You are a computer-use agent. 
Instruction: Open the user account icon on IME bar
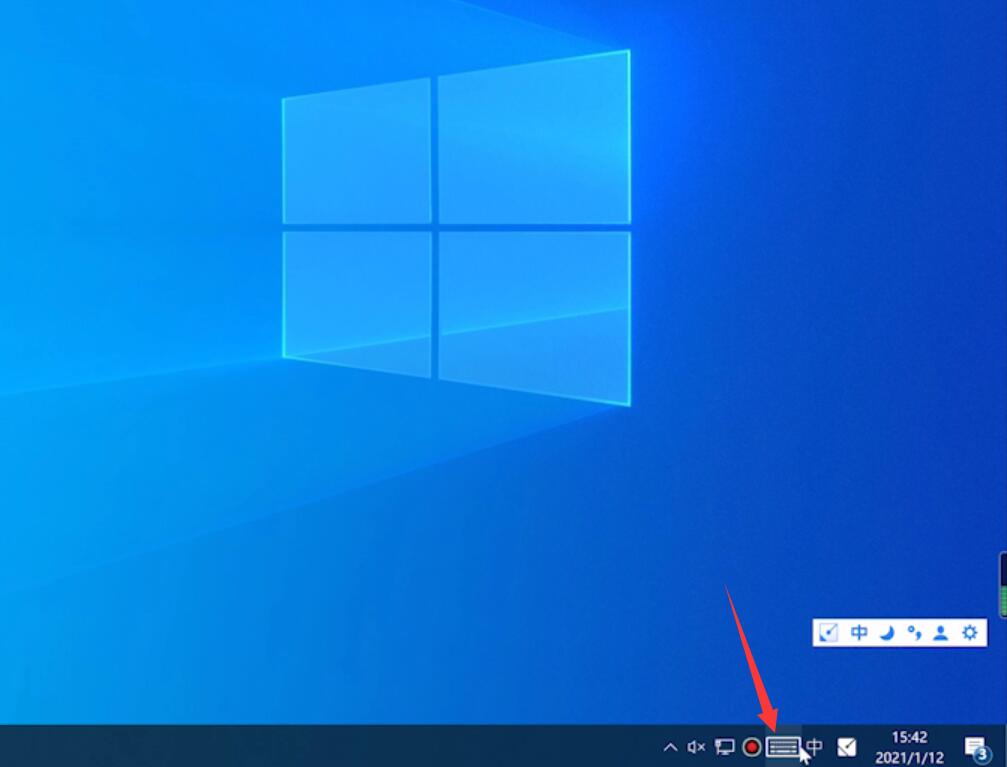[941, 633]
